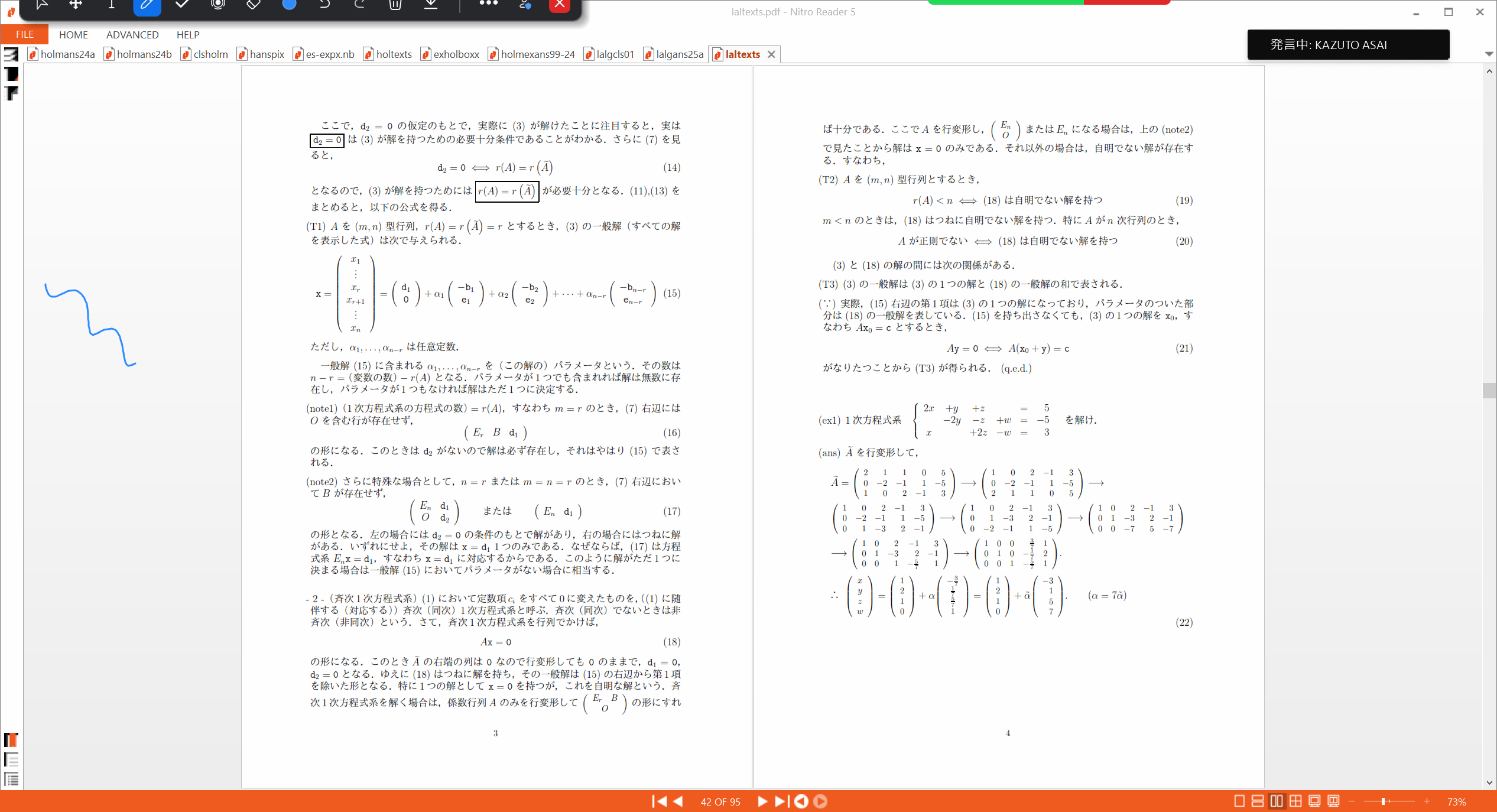Enter full screen presentation view icon

(x=1314, y=801)
